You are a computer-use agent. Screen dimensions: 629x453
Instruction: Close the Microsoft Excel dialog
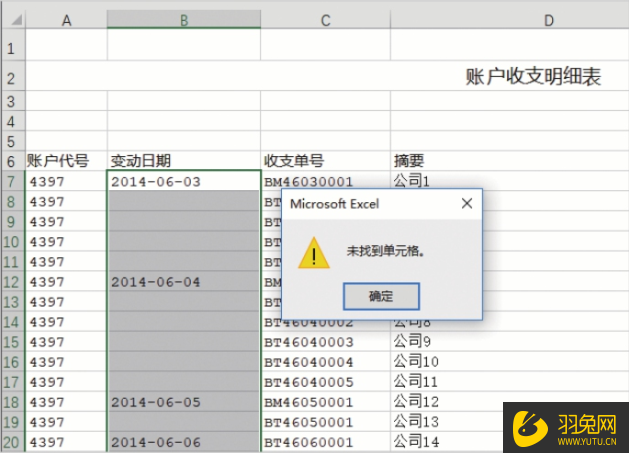click(x=467, y=203)
